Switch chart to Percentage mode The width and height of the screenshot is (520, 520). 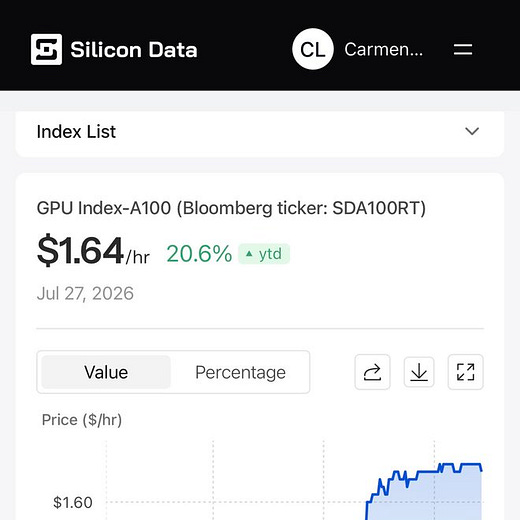click(x=240, y=372)
